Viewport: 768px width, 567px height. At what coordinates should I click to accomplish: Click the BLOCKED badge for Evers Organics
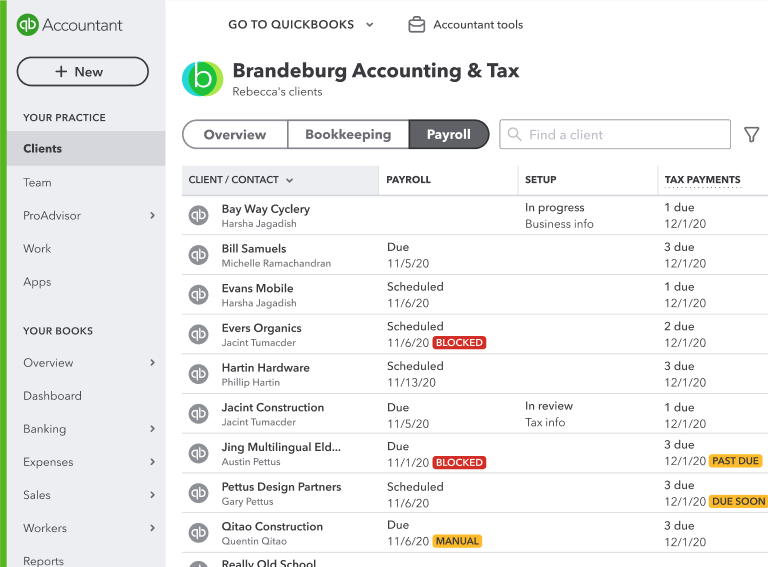click(x=459, y=343)
